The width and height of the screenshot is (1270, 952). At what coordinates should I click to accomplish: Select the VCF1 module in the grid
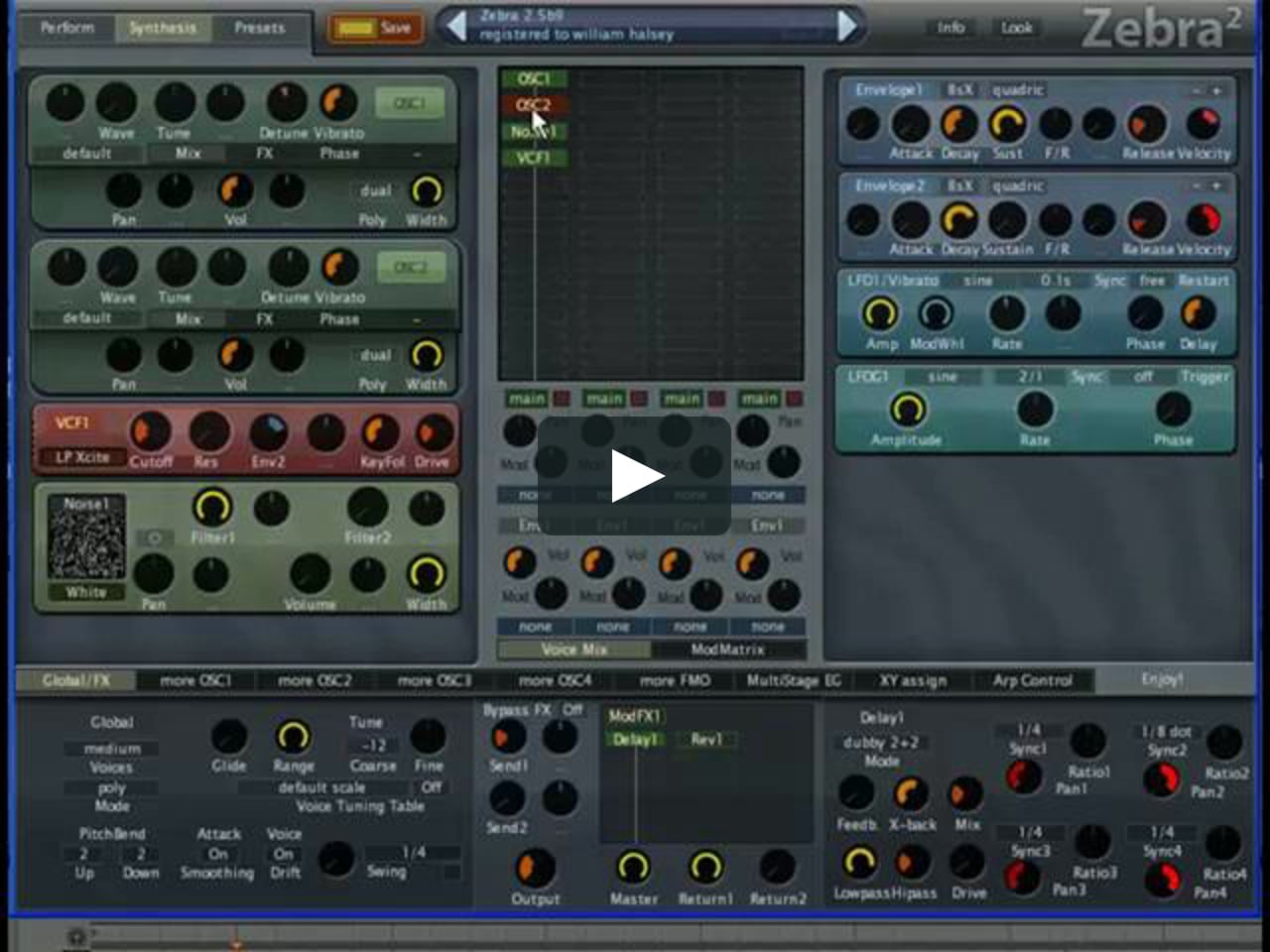click(x=534, y=158)
